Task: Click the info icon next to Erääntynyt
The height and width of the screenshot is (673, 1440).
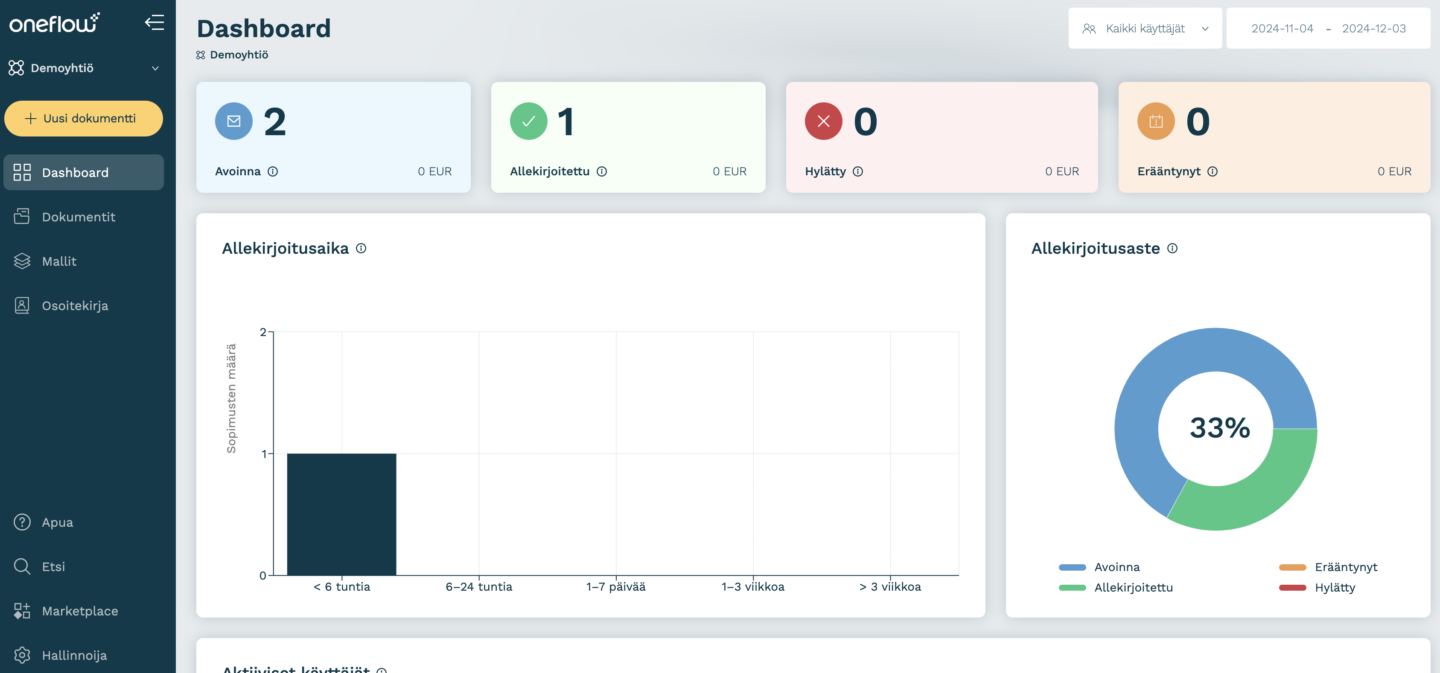Action: (1213, 171)
